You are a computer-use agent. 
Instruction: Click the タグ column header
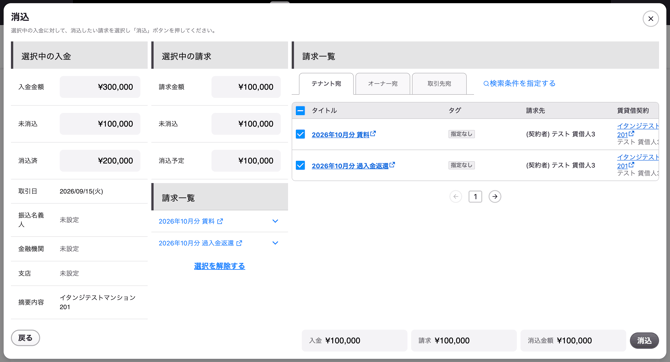point(455,111)
